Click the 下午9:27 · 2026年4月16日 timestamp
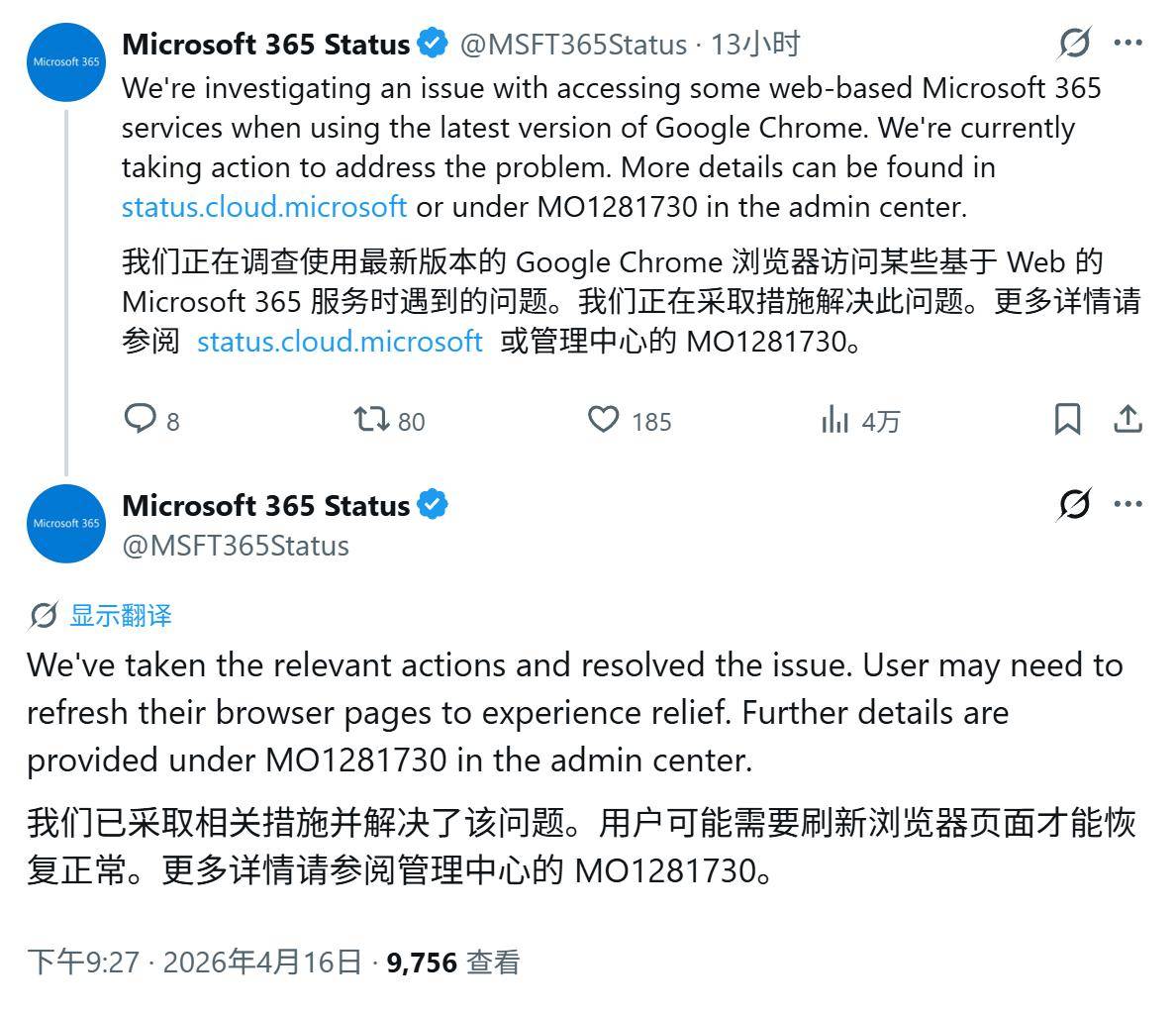This screenshot has width=1176, height=1014. pyautogui.click(x=194, y=962)
